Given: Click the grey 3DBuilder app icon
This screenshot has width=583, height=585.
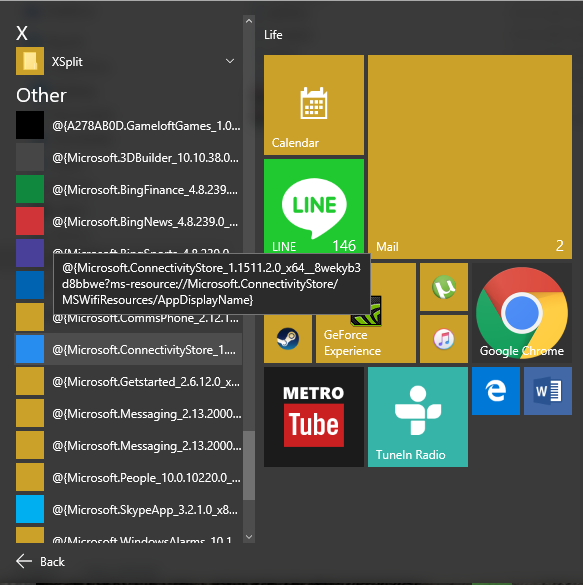Looking at the screenshot, I should click(x=30, y=157).
